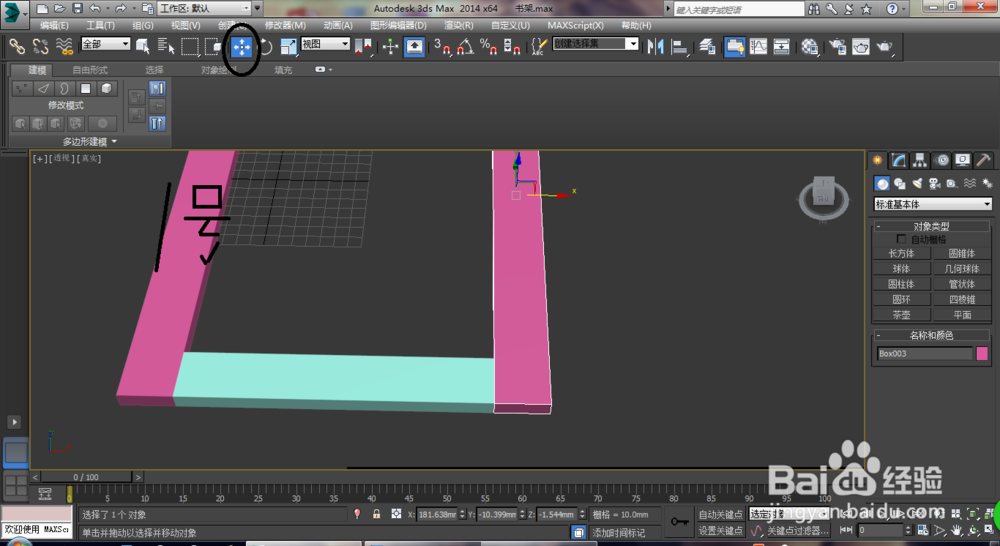Collapse the 对象类型 rollout
The height and width of the screenshot is (546, 1000).
(x=931, y=226)
